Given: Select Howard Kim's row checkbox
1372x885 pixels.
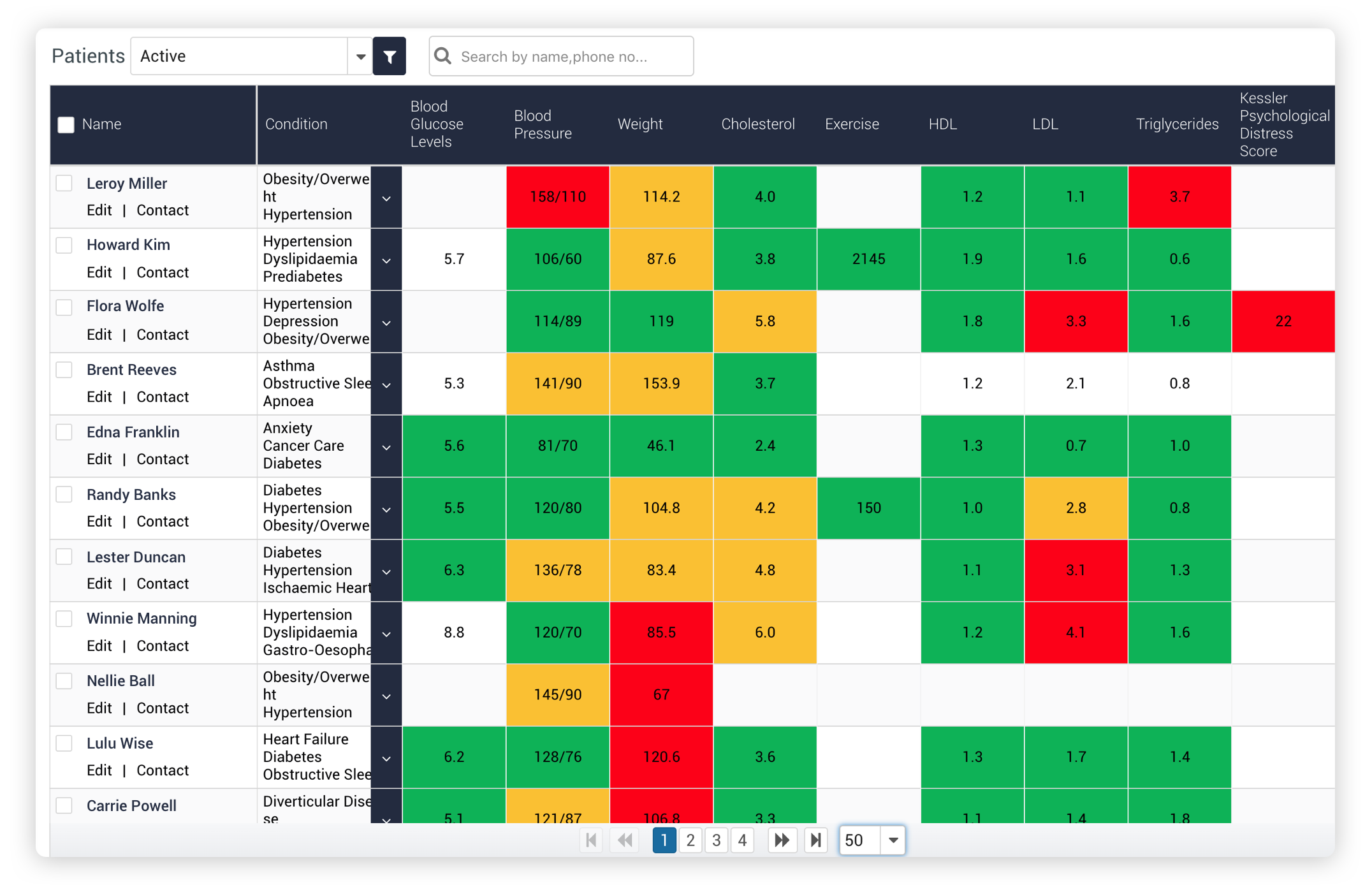Looking at the screenshot, I should 64,245.
